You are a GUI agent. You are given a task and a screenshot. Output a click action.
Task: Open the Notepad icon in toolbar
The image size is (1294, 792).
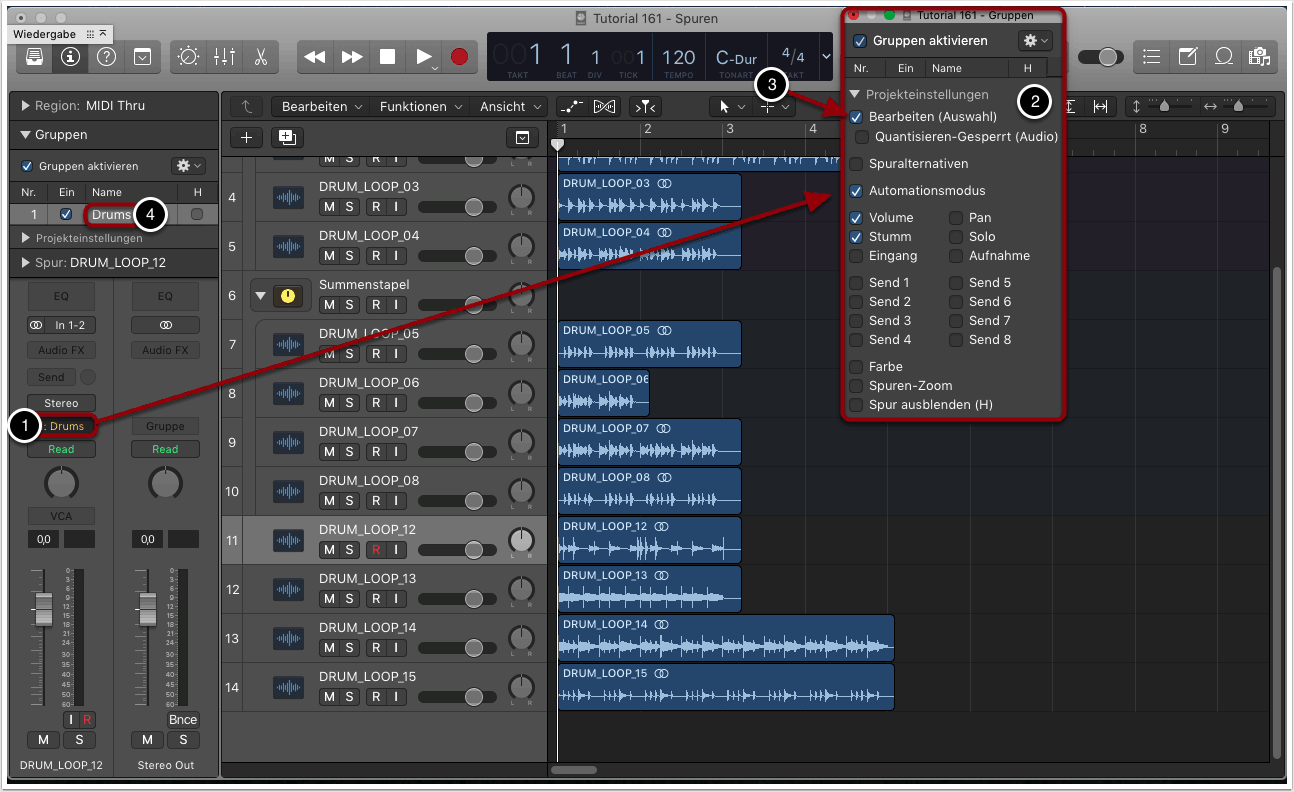click(x=1187, y=57)
